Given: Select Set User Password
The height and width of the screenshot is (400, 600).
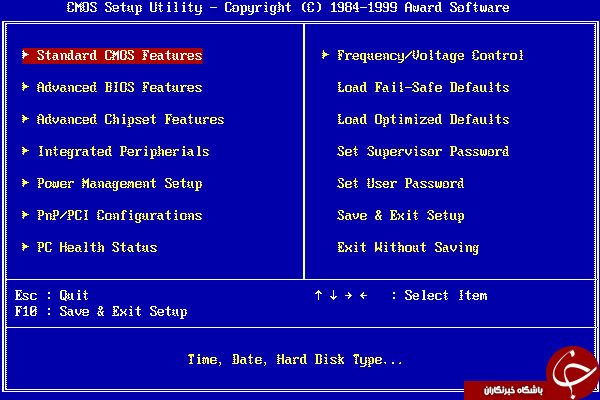Looking at the screenshot, I should pos(400,184).
